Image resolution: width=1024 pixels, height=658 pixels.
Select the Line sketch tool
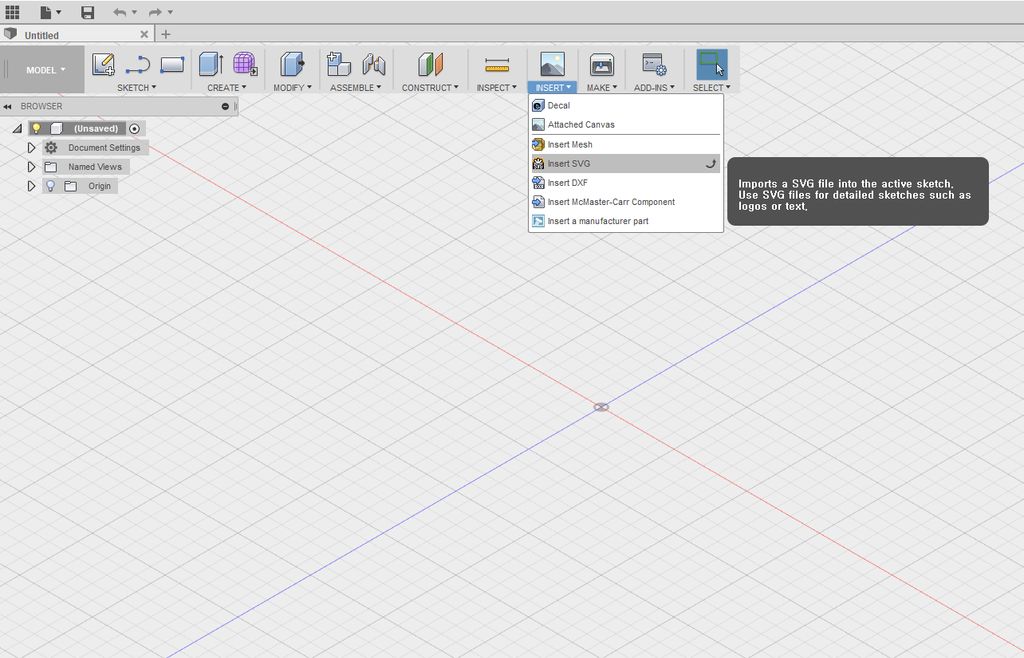coord(138,64)
